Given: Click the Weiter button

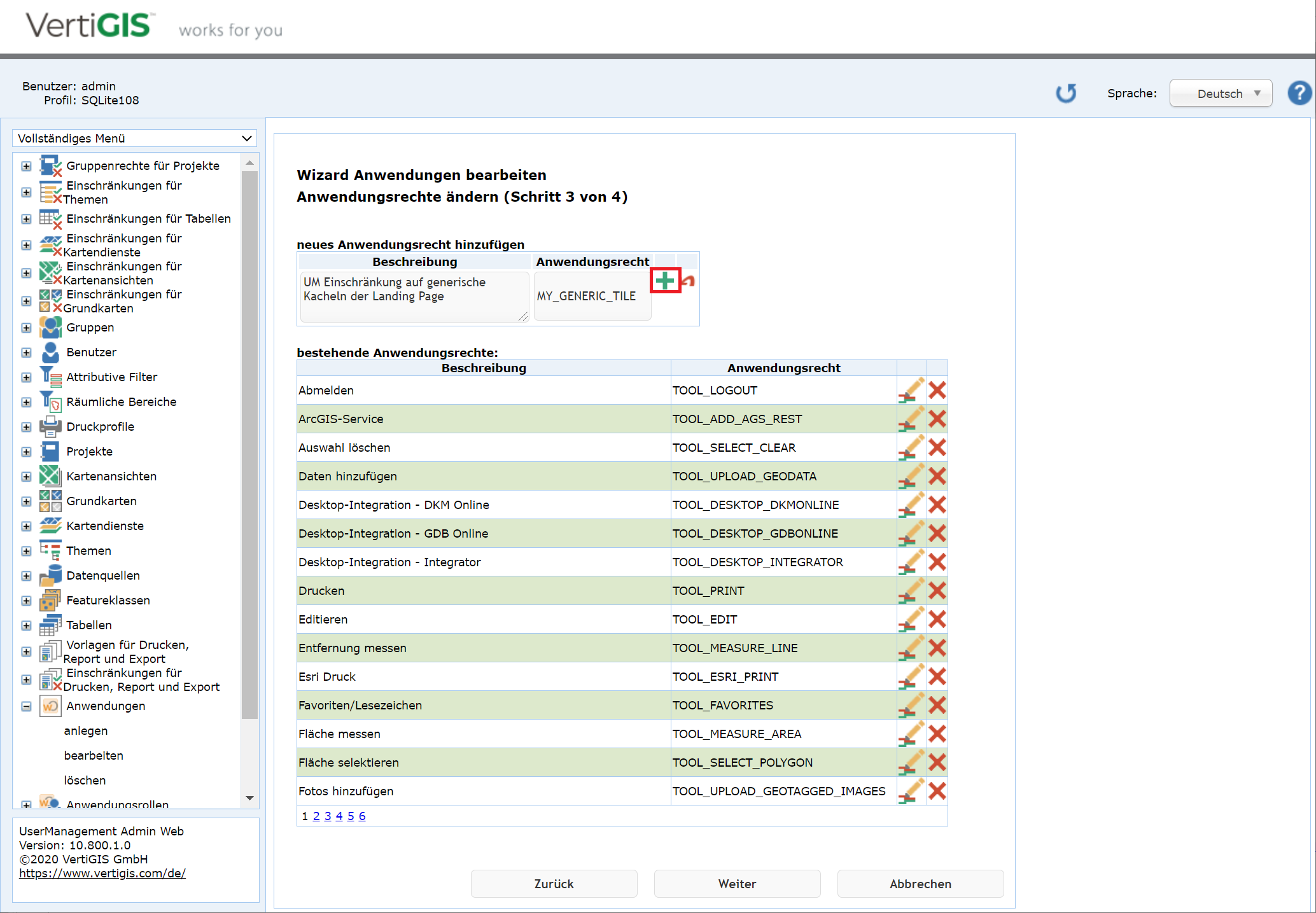Looking at the screenshot, I should tap(737, 884).
